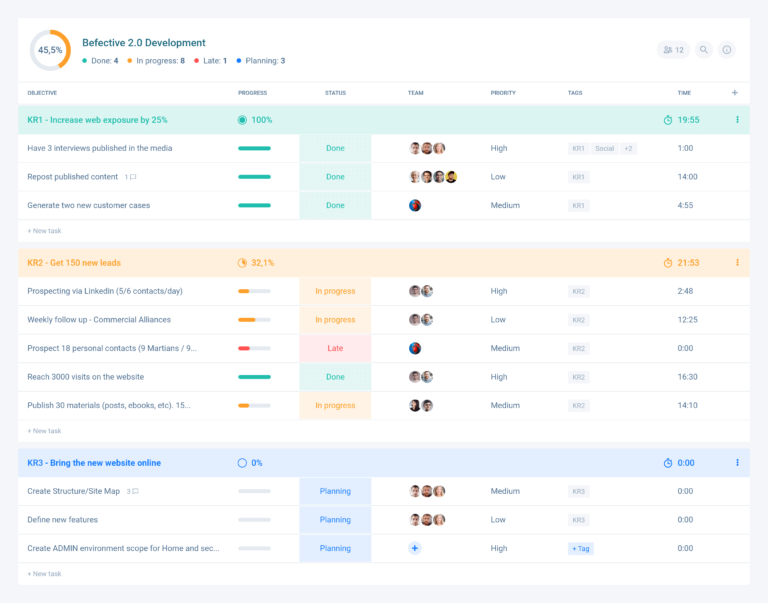Open KR3 three-dot options menu
This screenshot has width=768, height=603.
[x=737, y=463]
